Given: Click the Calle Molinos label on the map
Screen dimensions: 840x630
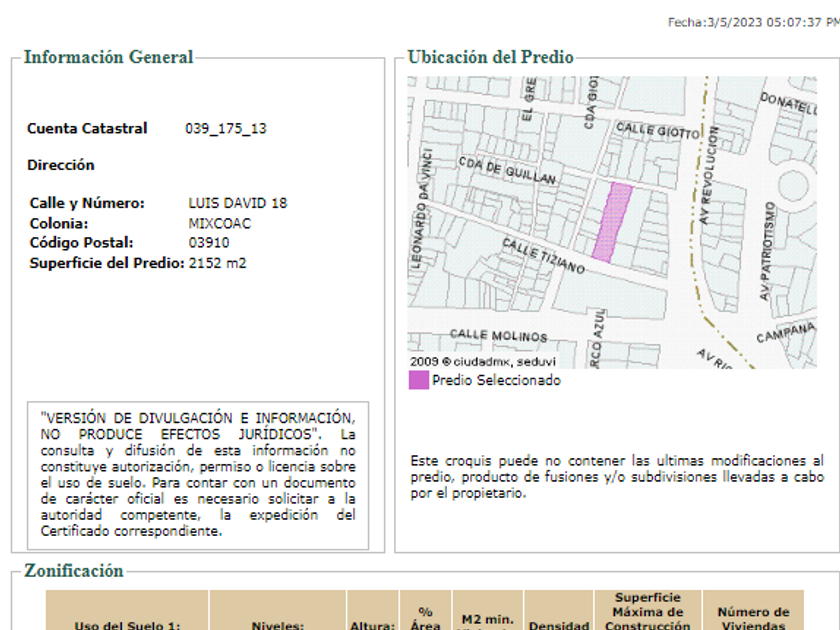Looking at the screenshot, I should tap(498, 336).
